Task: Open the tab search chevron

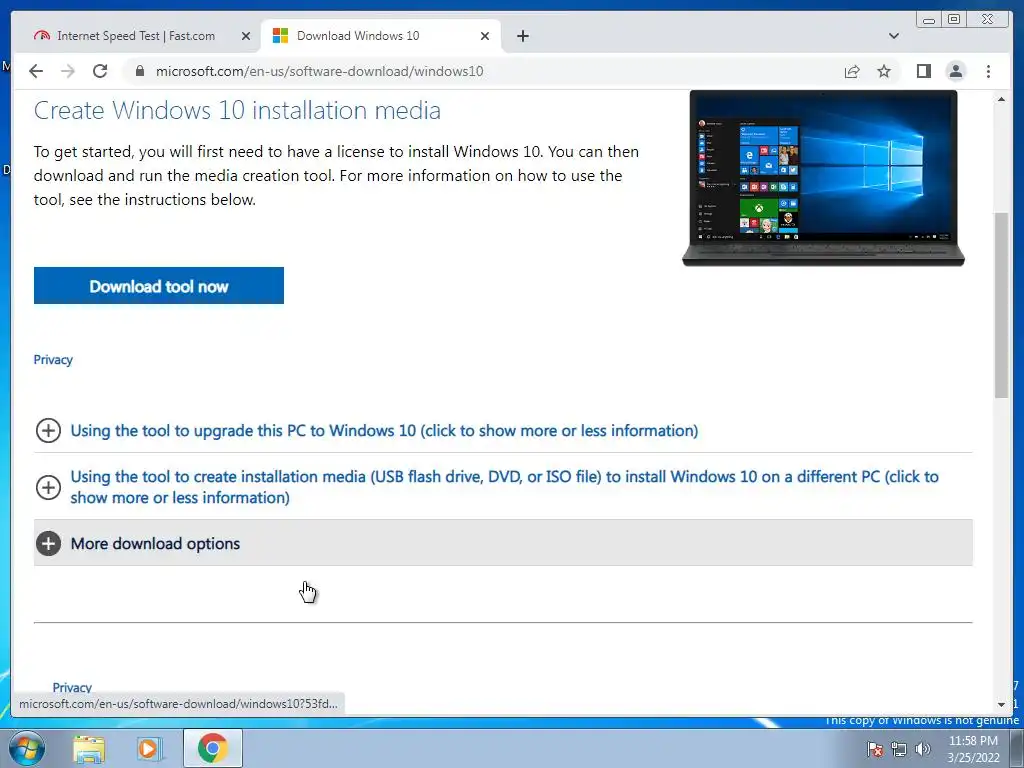Action: click(x=894, y=36)
